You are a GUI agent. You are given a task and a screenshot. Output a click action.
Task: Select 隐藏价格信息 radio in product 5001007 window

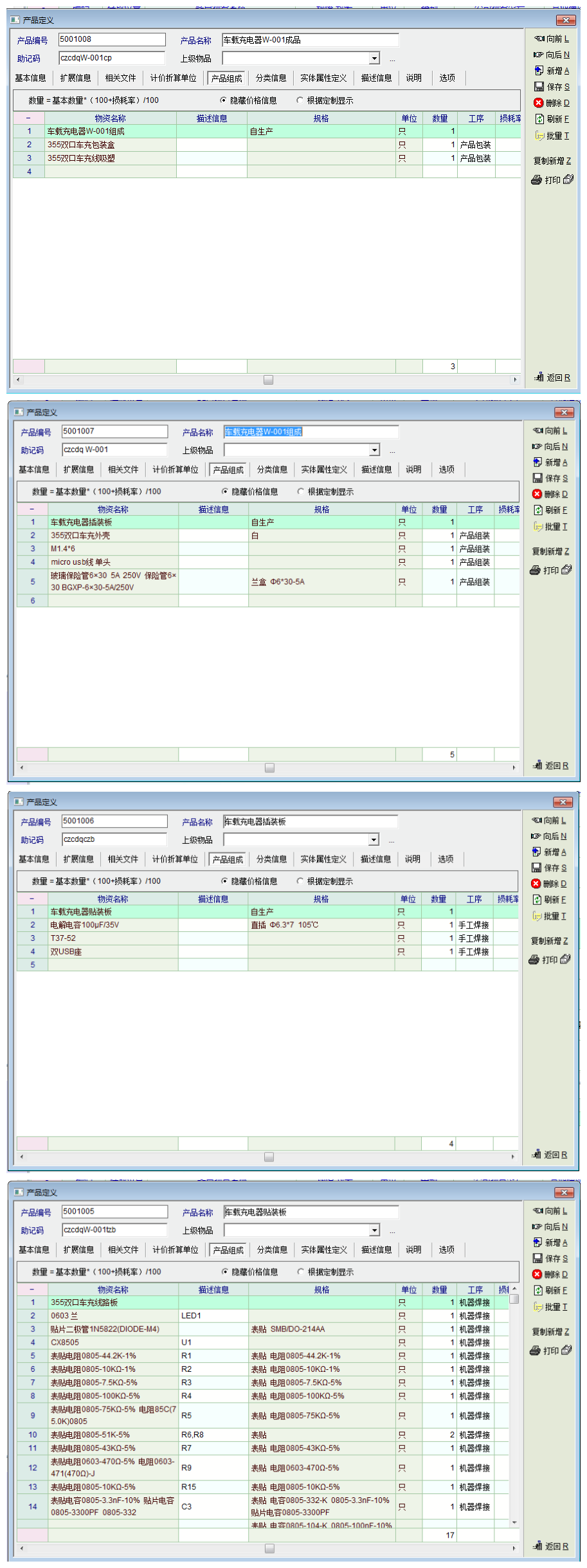pos(225,491)
